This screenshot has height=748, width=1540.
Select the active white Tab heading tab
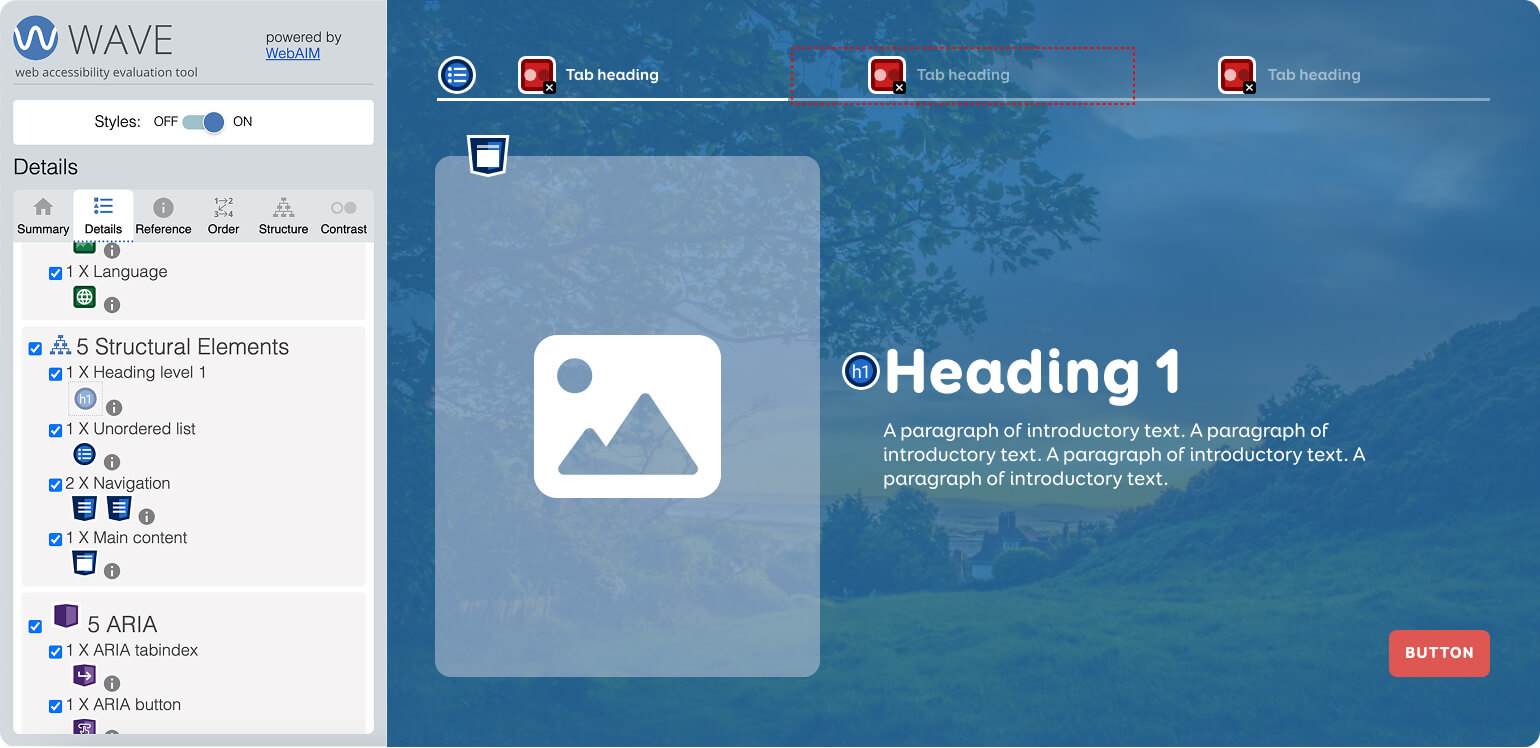[x=612, y=75]
